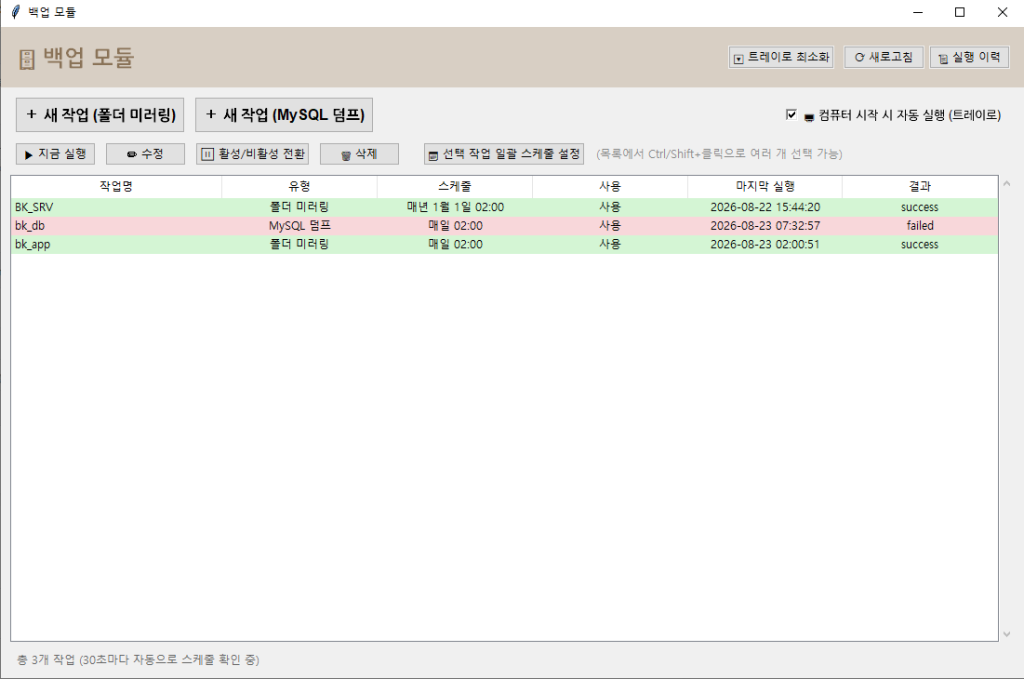This screenshot has height=679, width=1024.
Task: Click the failed result cell
Action: pos(920,226)
